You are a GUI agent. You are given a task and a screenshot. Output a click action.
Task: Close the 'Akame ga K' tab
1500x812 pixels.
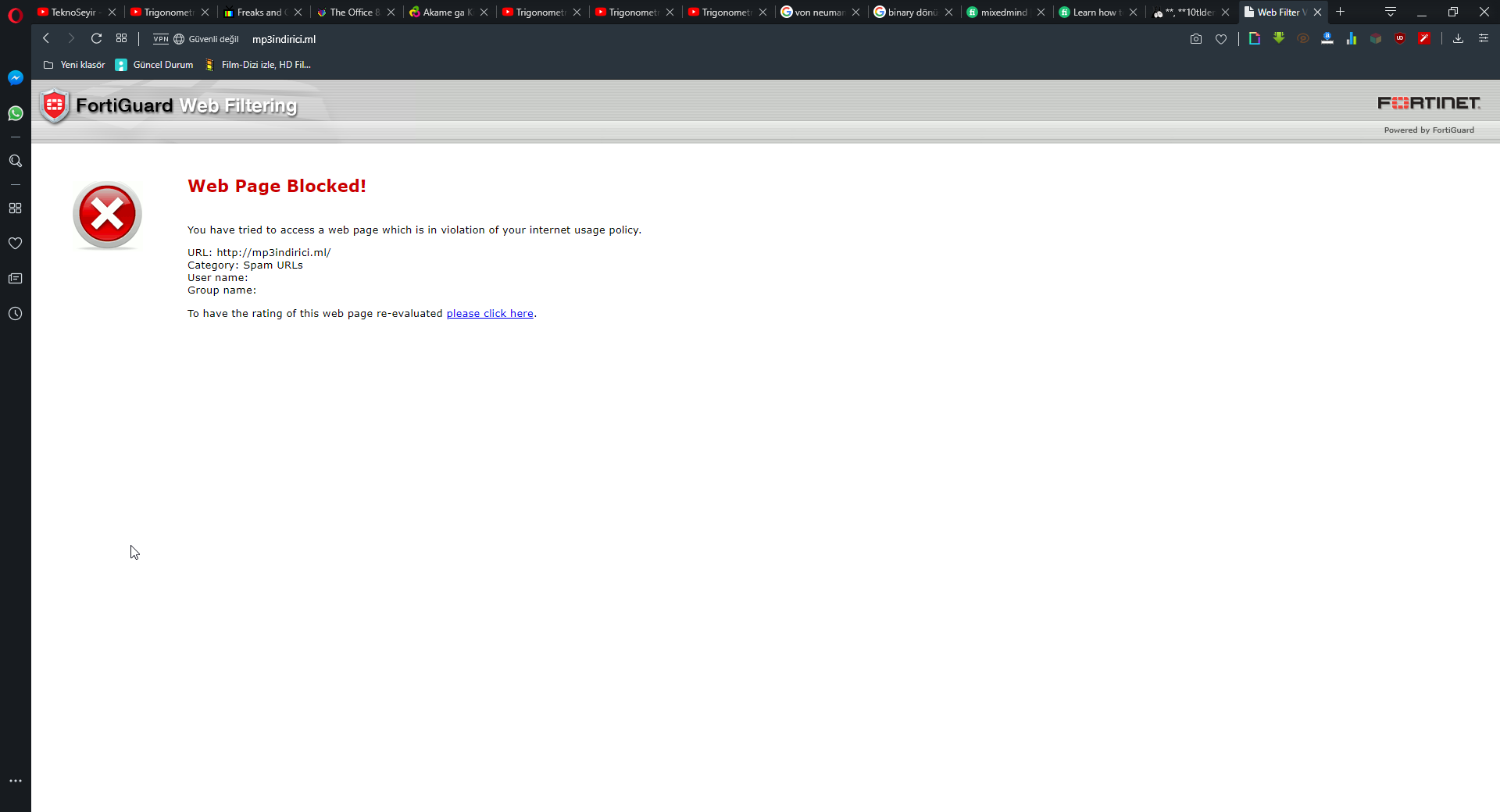point(484,12)
